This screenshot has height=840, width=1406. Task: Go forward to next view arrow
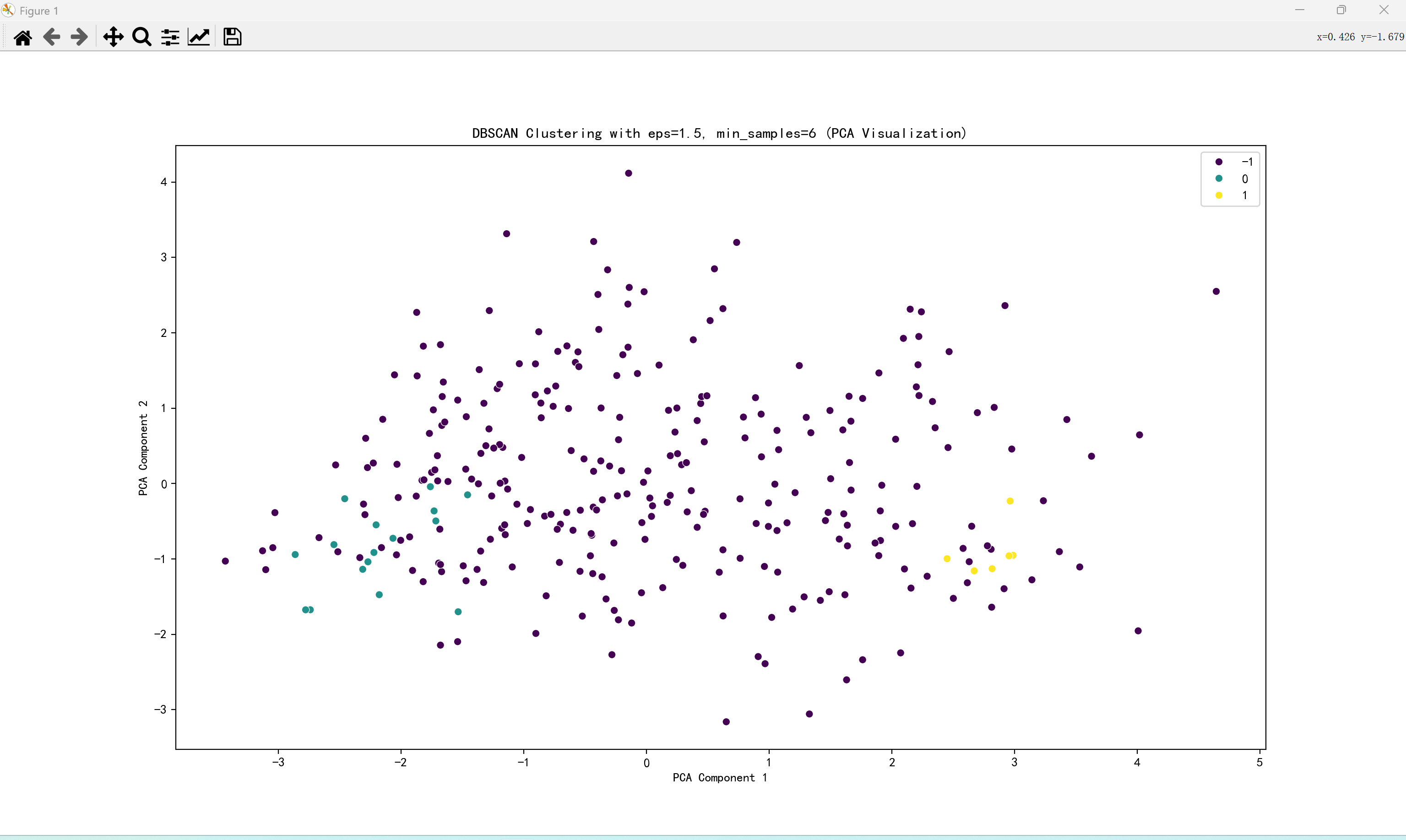click(79, 38)
